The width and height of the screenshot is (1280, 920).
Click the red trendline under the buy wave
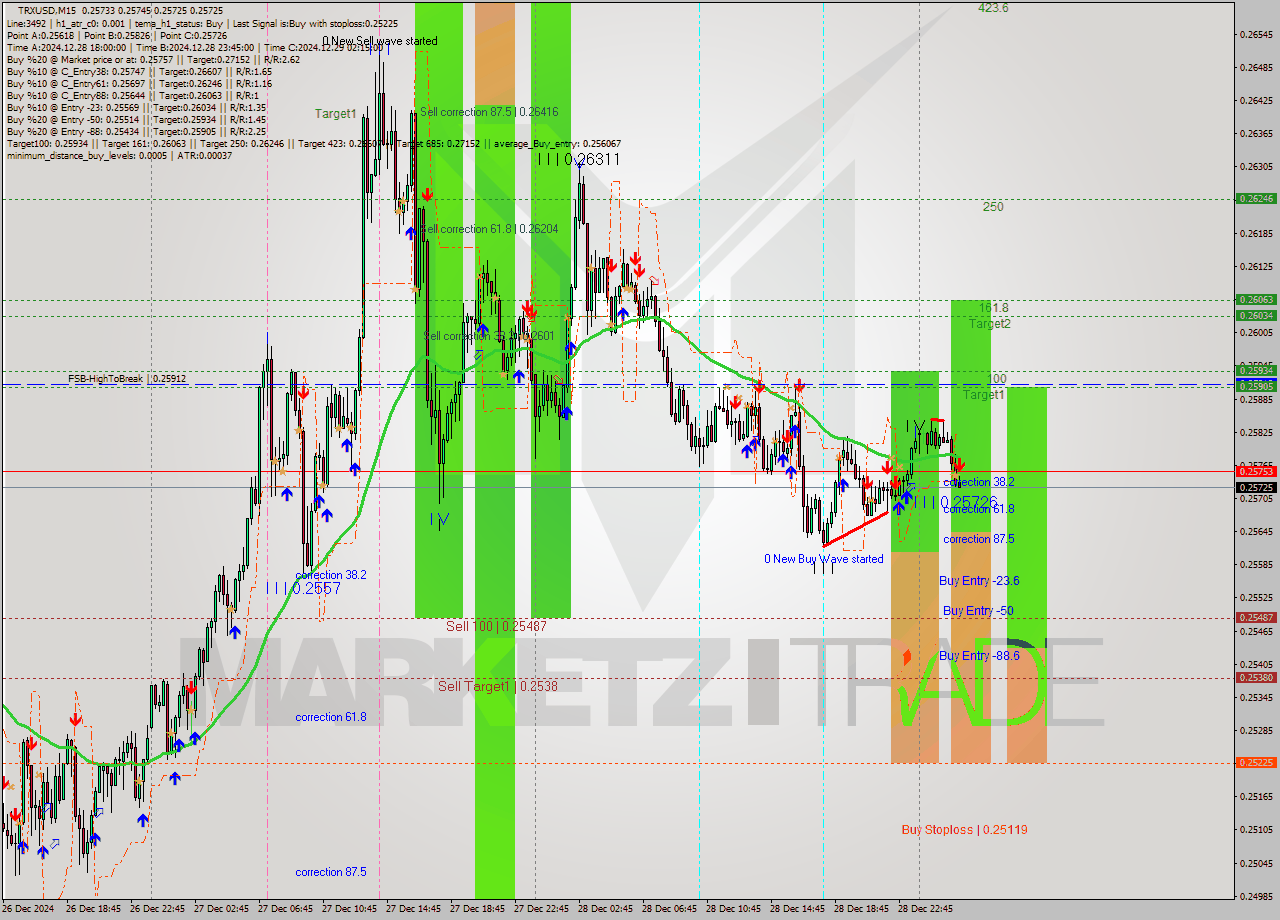pos(855,530)
